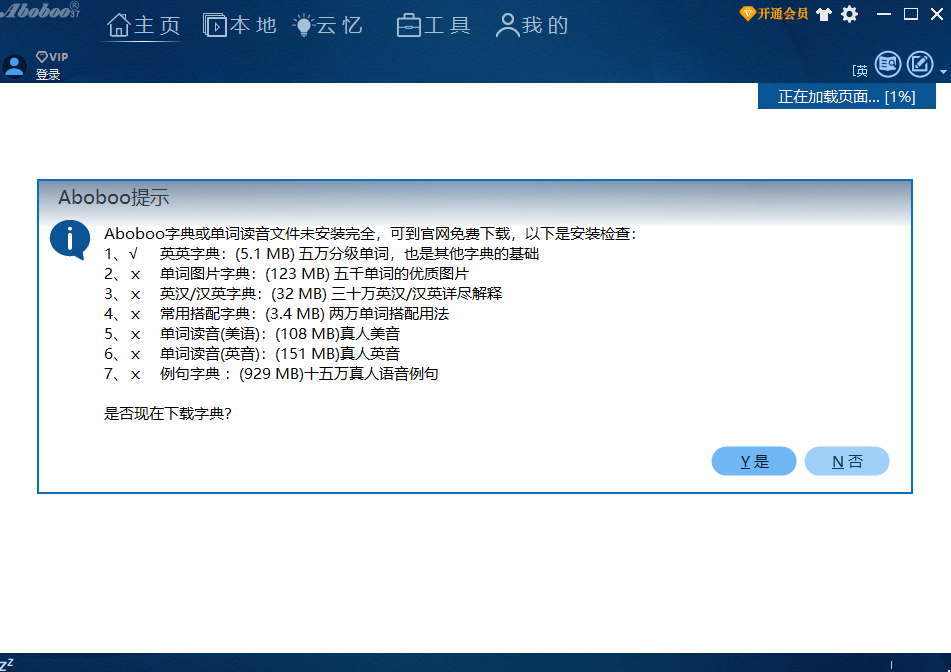Open the notes edit pencil icon
The height and width of the screenshot is (672, 951).
tap(920, 64)
